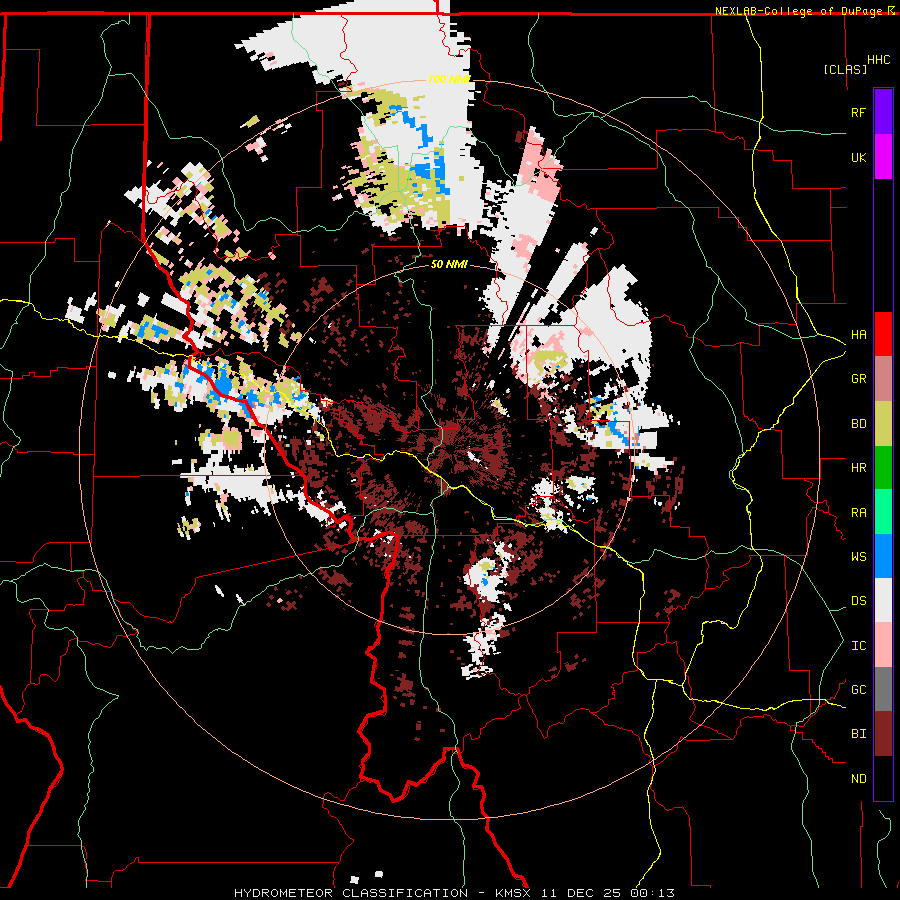Click the RA mint green legend swatch
The height and width of the screenshot is (900, 900).
[883, 512]
